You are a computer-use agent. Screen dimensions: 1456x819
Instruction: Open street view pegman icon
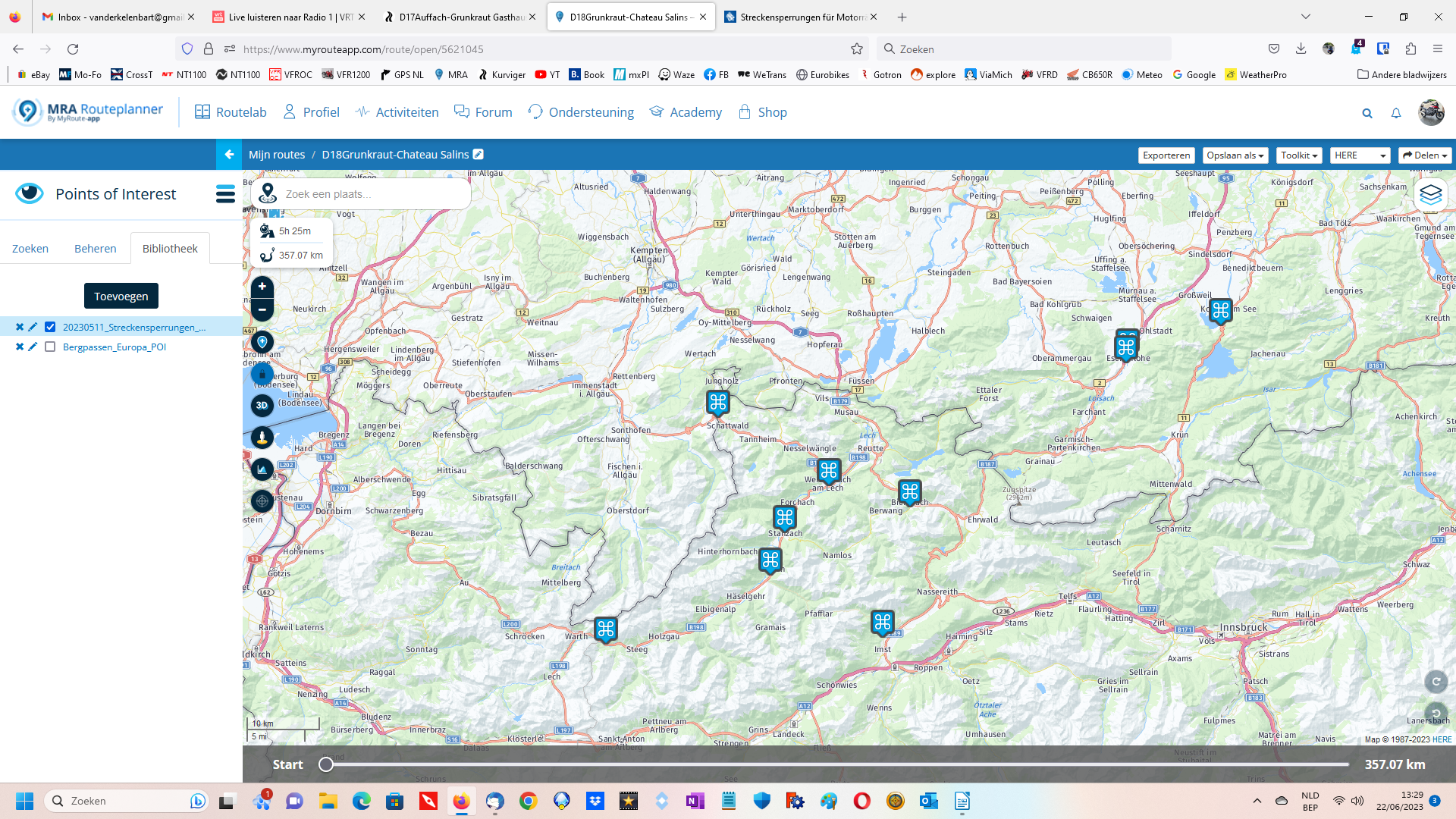coord(262,438)
